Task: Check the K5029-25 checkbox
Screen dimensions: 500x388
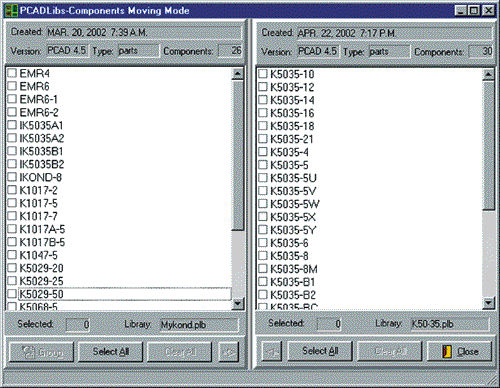Action: pyautogui.click(x=12, y=281)
